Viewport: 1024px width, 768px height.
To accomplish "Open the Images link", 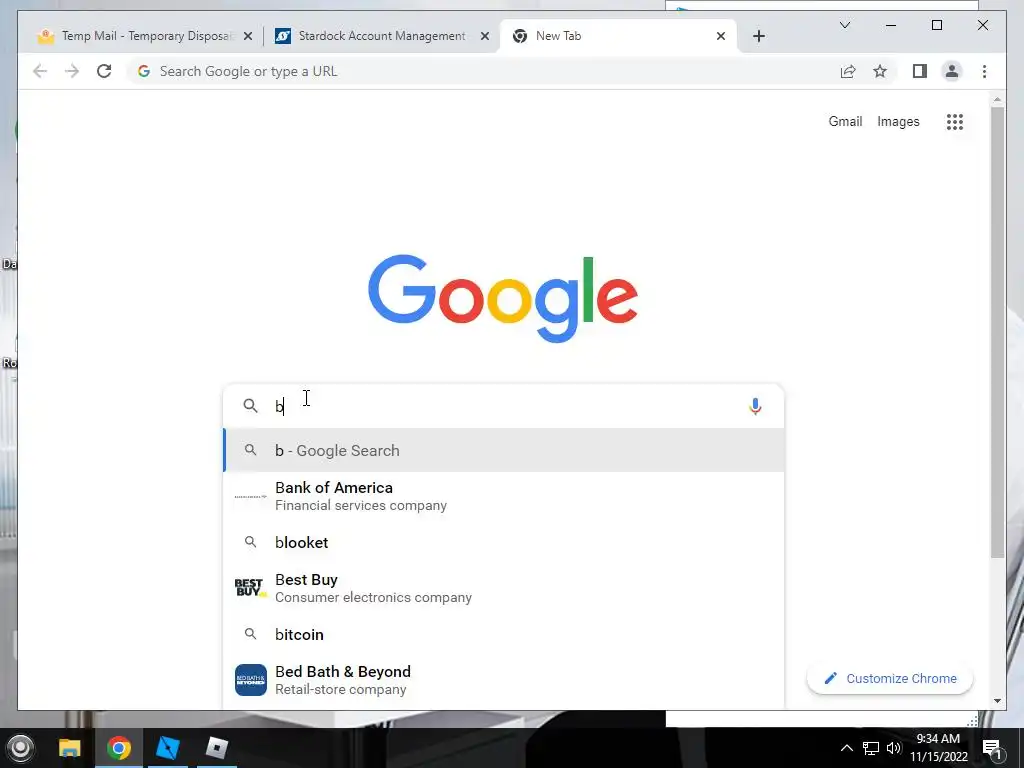I will 898,121.
